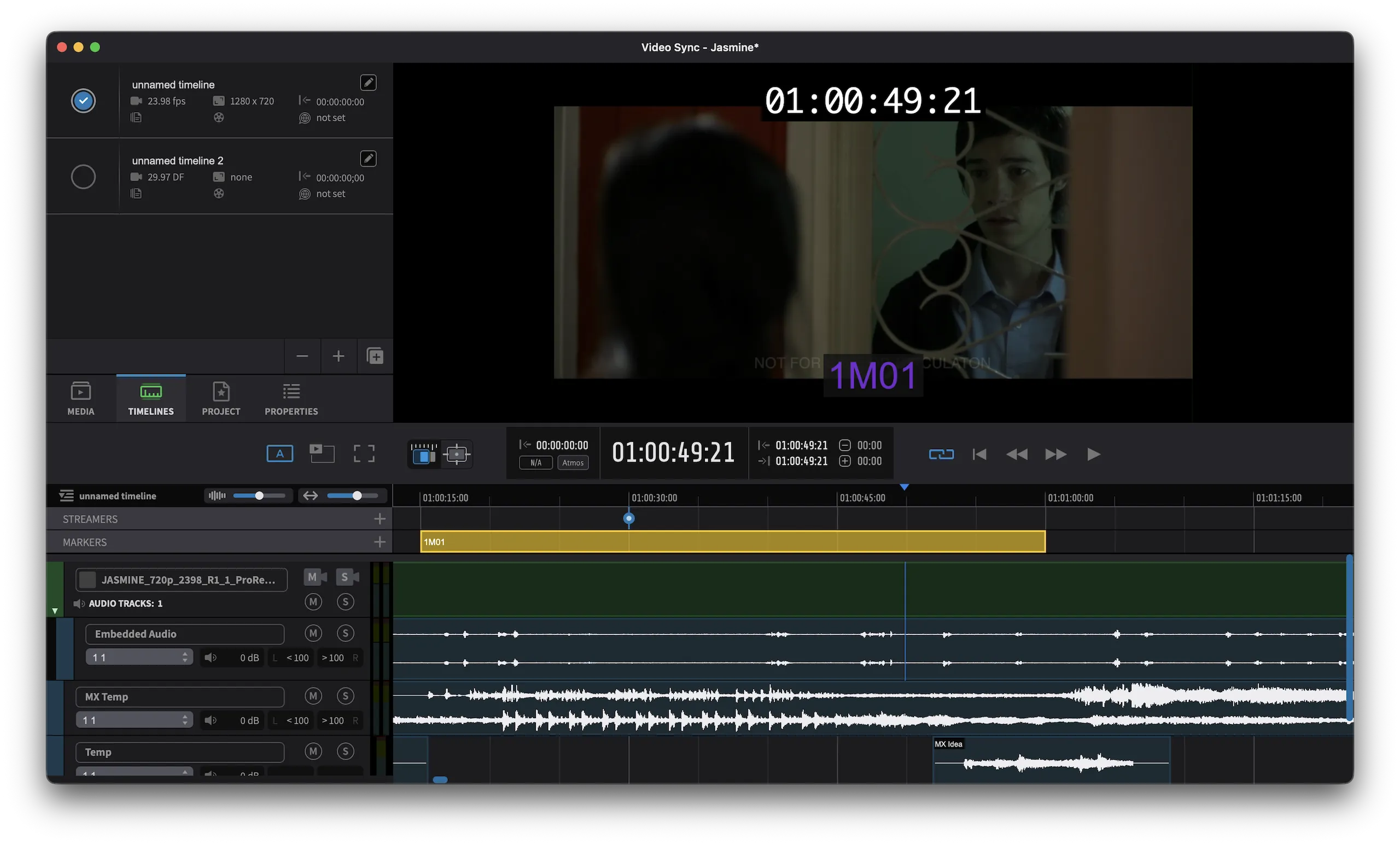Solo the MX Temp track
This screenshot has width=1400, height=845.
tap(346, 697)
